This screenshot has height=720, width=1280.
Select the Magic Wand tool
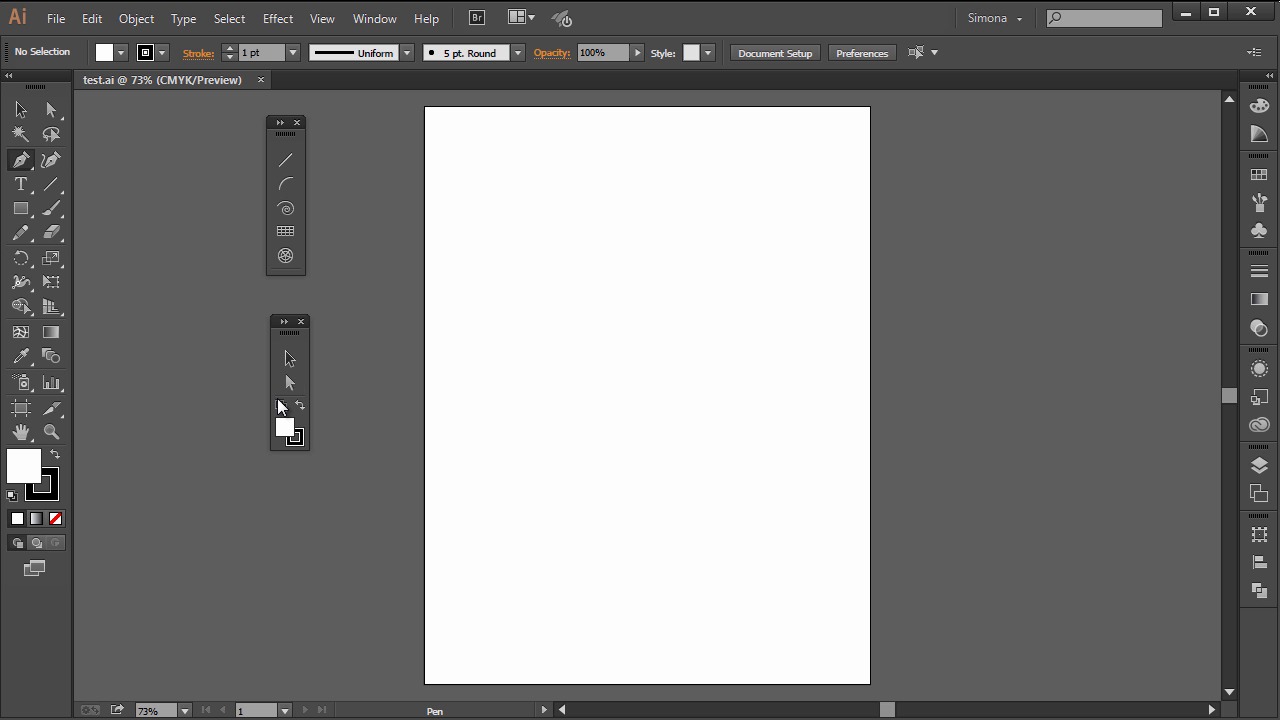21,134
